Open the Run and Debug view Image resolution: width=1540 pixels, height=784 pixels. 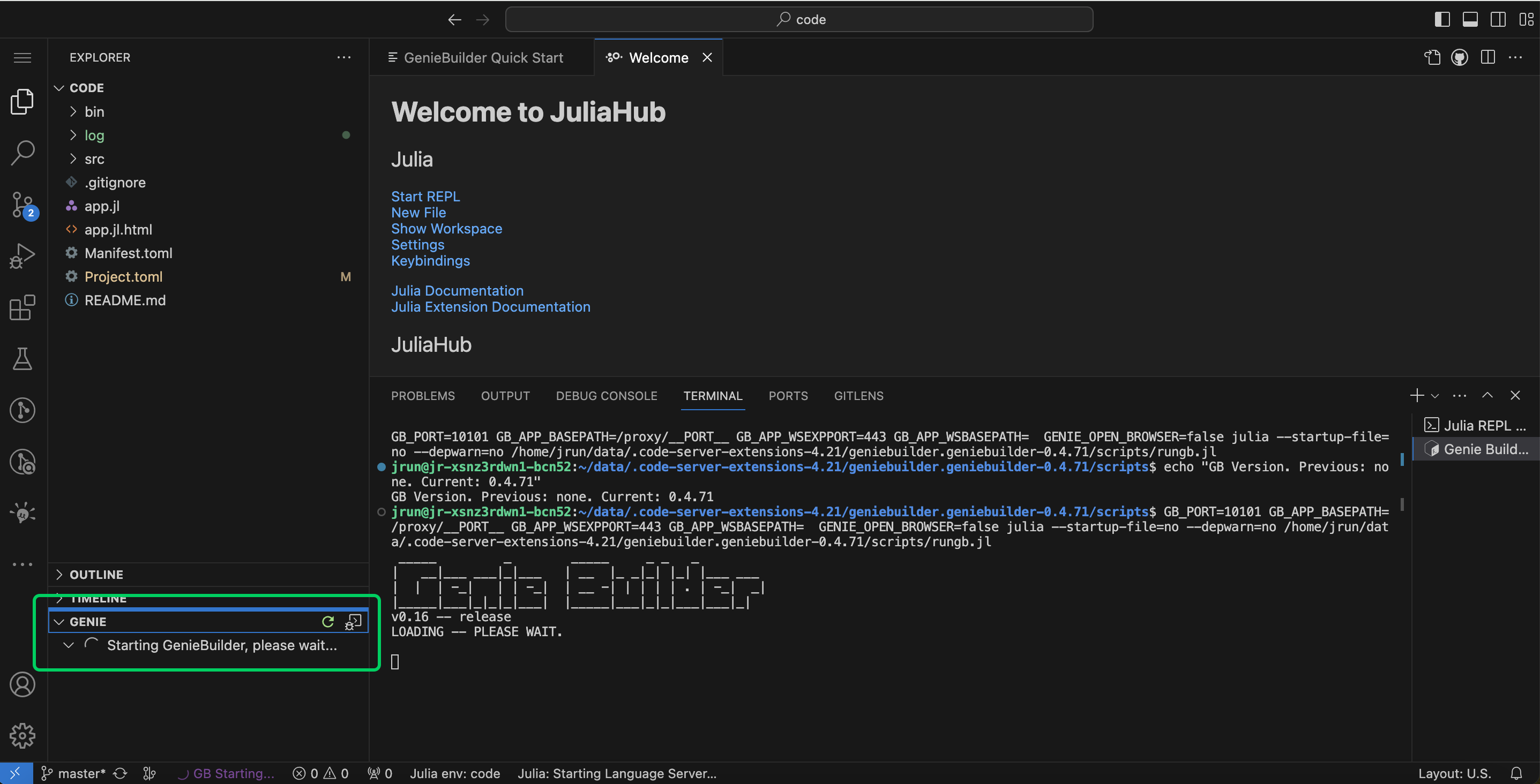[x=22, y=256]
